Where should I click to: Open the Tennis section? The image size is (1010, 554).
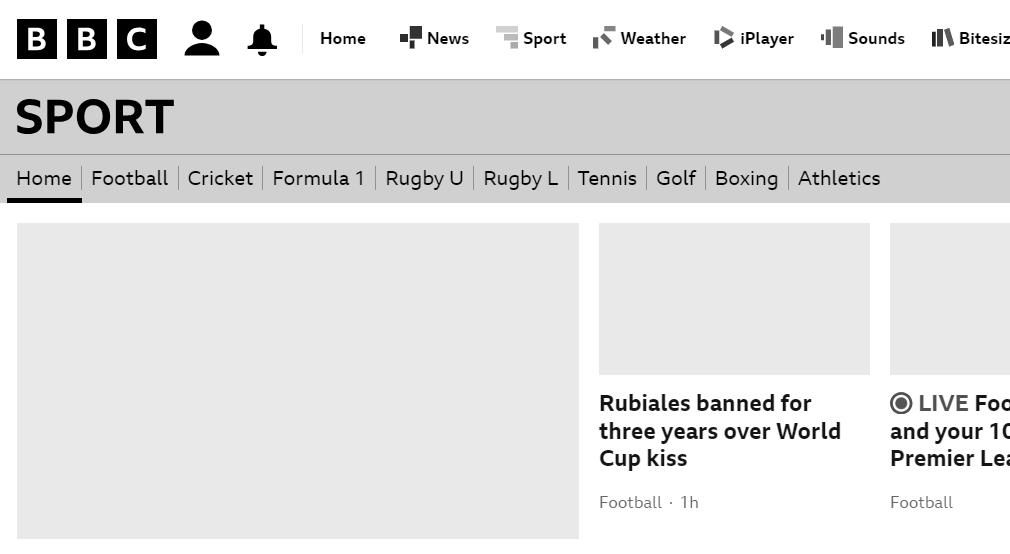[606, 178]
